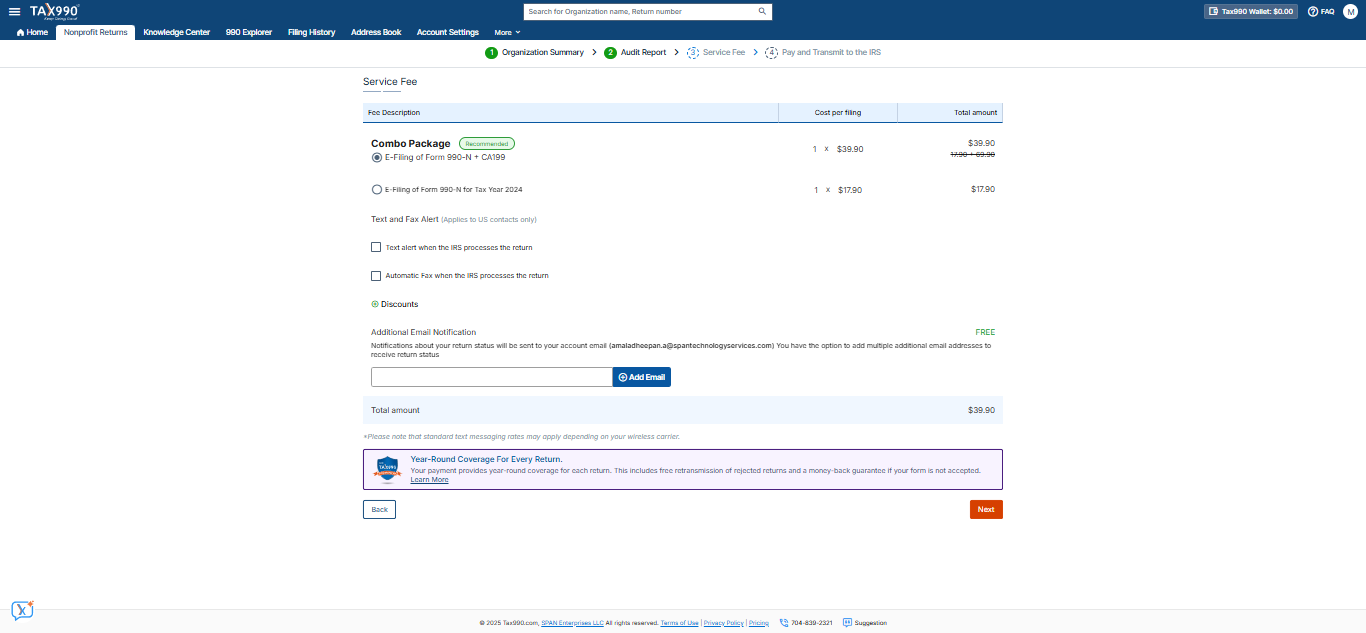The image size is (1366, 633).
Task: Open the Pricing footer link
Action: pyautogui.click(x=759, y=623)
